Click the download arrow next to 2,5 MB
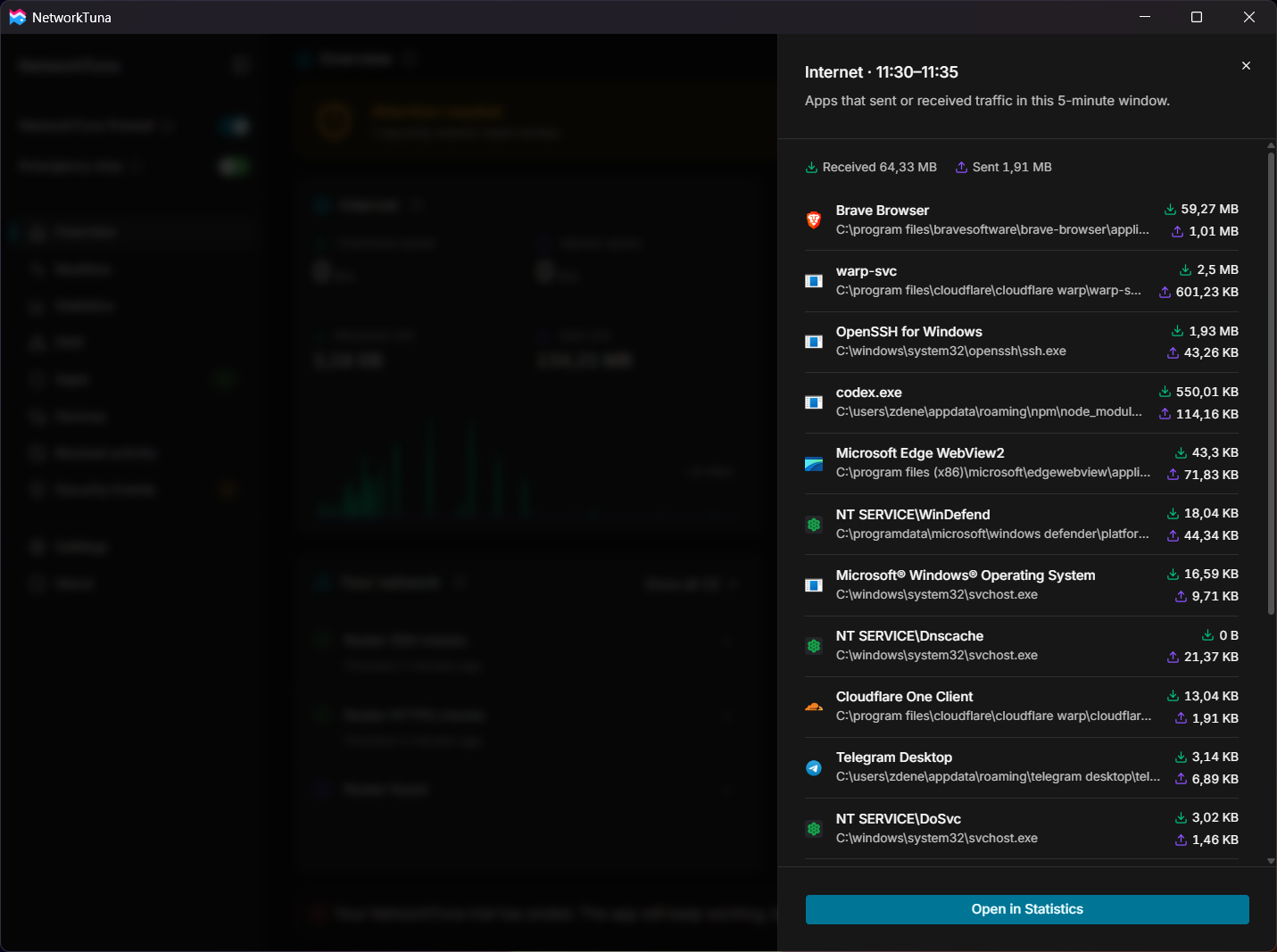This screenshot has height=952, width=1277. [x=1186, y=269]
